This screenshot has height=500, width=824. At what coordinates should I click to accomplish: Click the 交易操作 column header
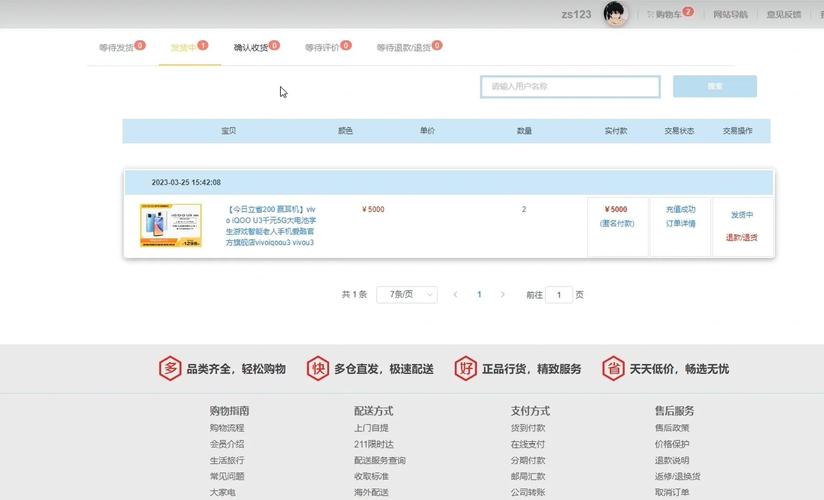737,130
